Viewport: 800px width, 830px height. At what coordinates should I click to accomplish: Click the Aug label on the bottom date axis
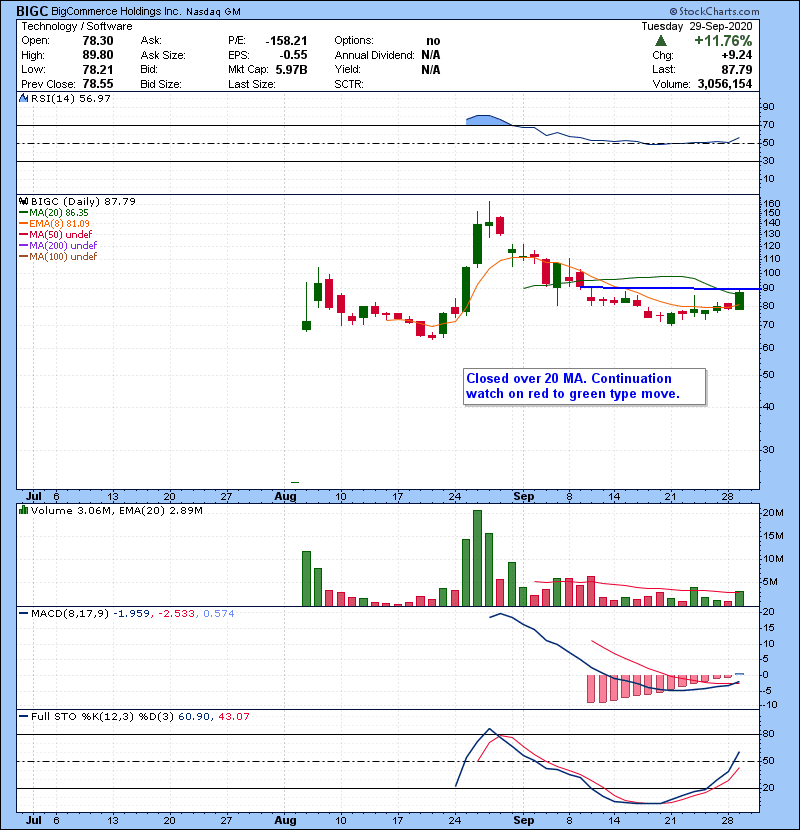[x=285, y=820]
